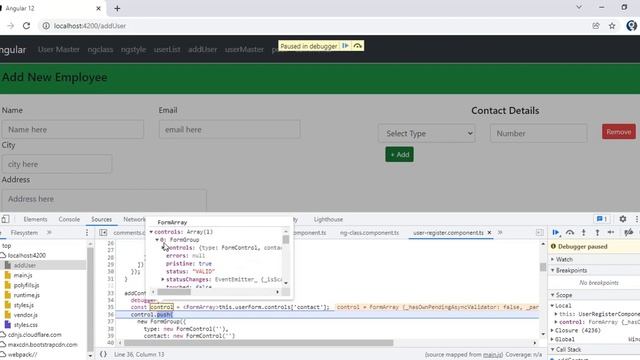Close user-register.component.ts file tab

tap(489, 232)
